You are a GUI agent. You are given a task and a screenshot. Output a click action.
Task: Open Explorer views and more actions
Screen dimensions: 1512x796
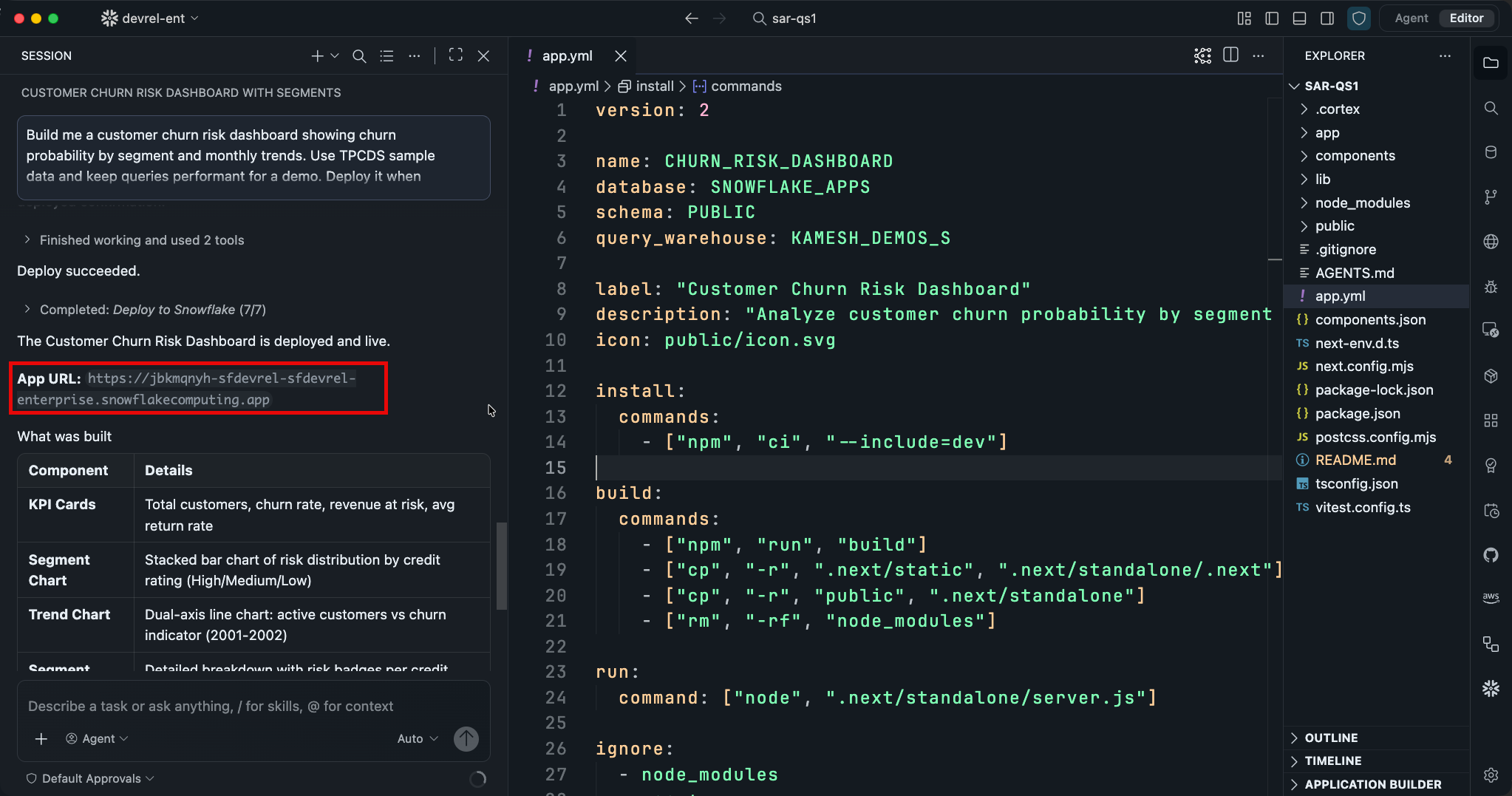coord(1445,56)
